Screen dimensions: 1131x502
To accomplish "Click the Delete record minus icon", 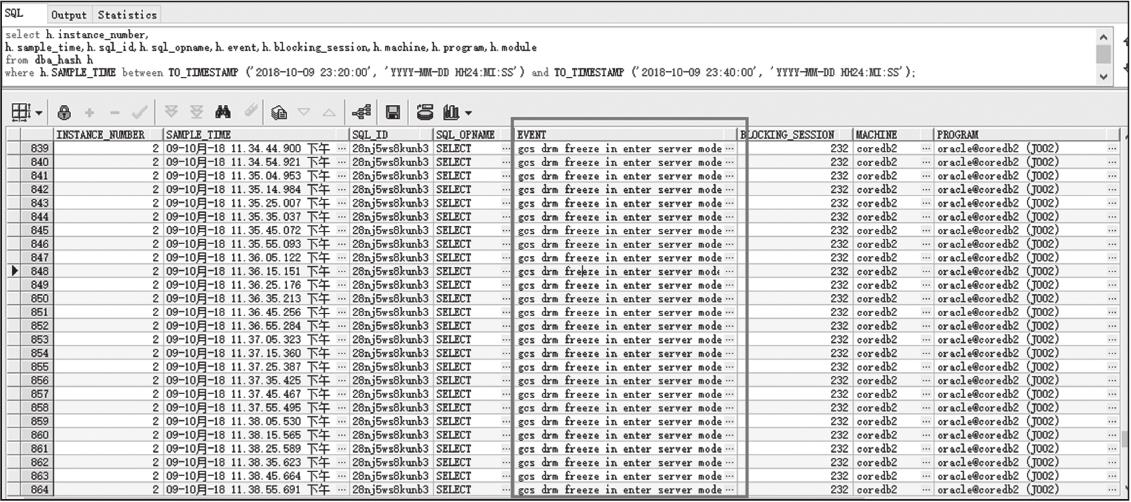I will click(x=116, y=112).
